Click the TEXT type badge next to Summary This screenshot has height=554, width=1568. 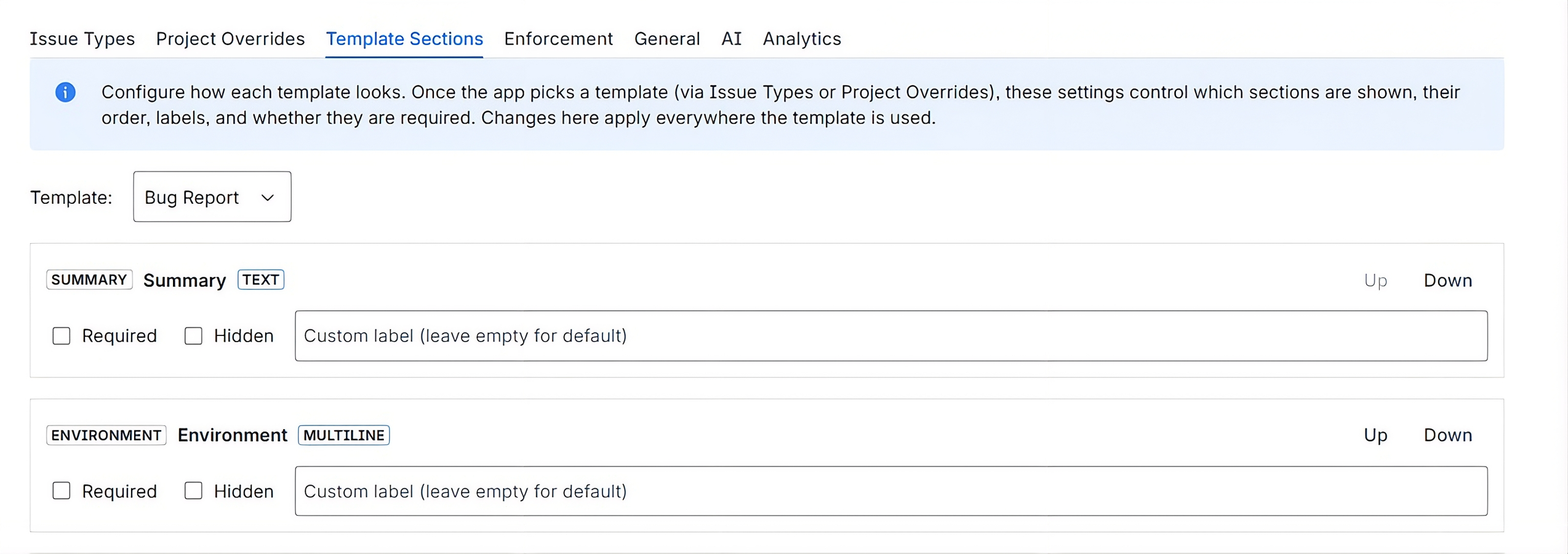(260, 279)
